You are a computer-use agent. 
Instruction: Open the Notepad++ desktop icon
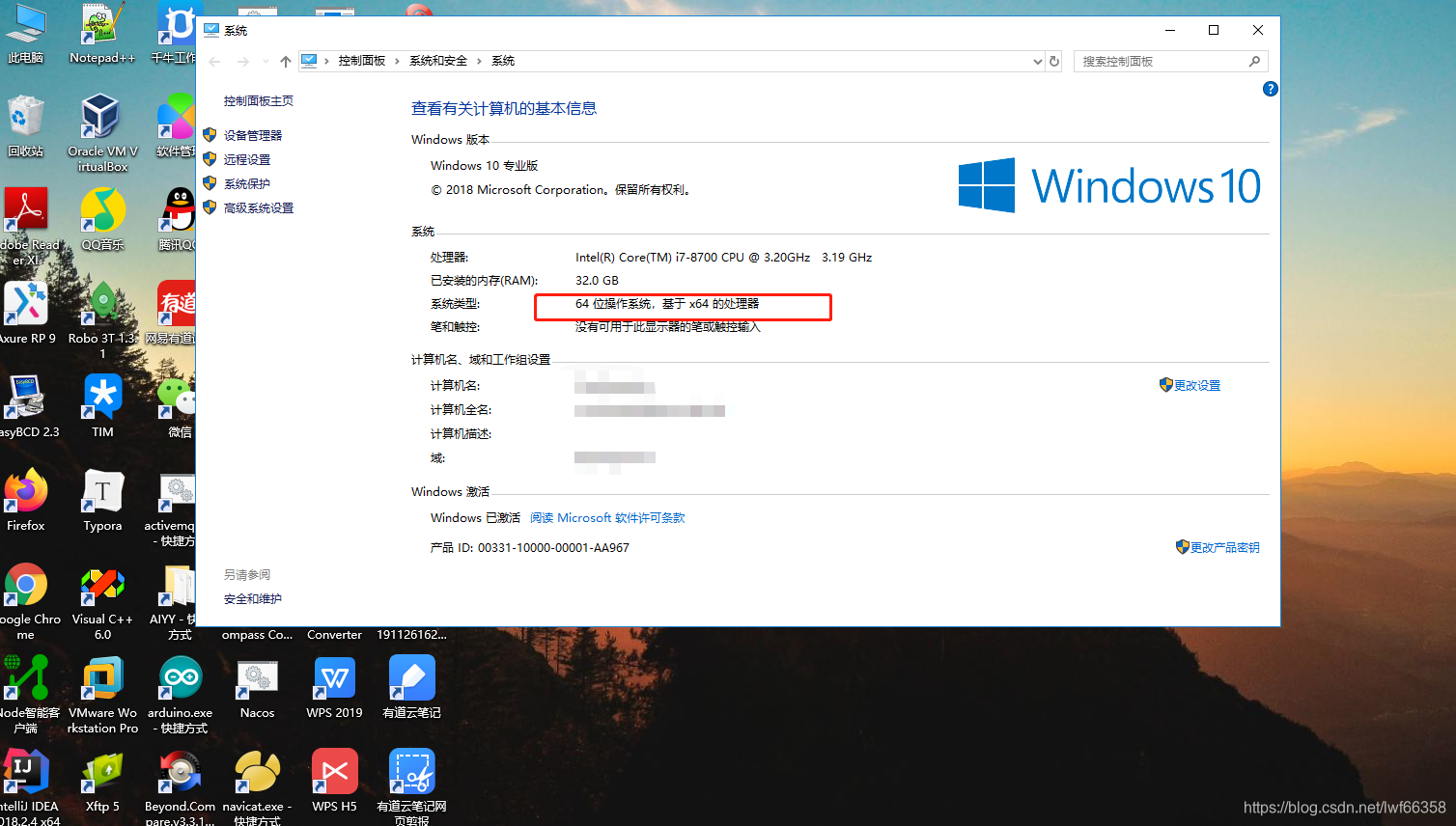click(102, 34)
